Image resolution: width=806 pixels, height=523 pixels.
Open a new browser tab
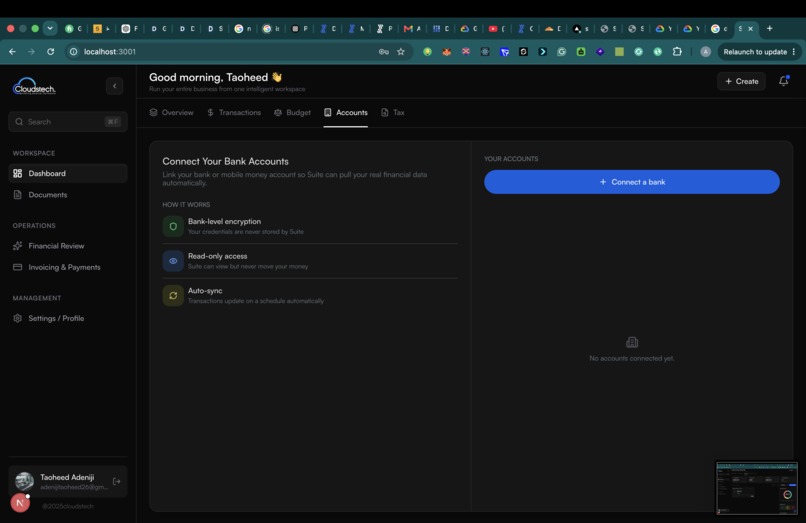pos(770,29)
